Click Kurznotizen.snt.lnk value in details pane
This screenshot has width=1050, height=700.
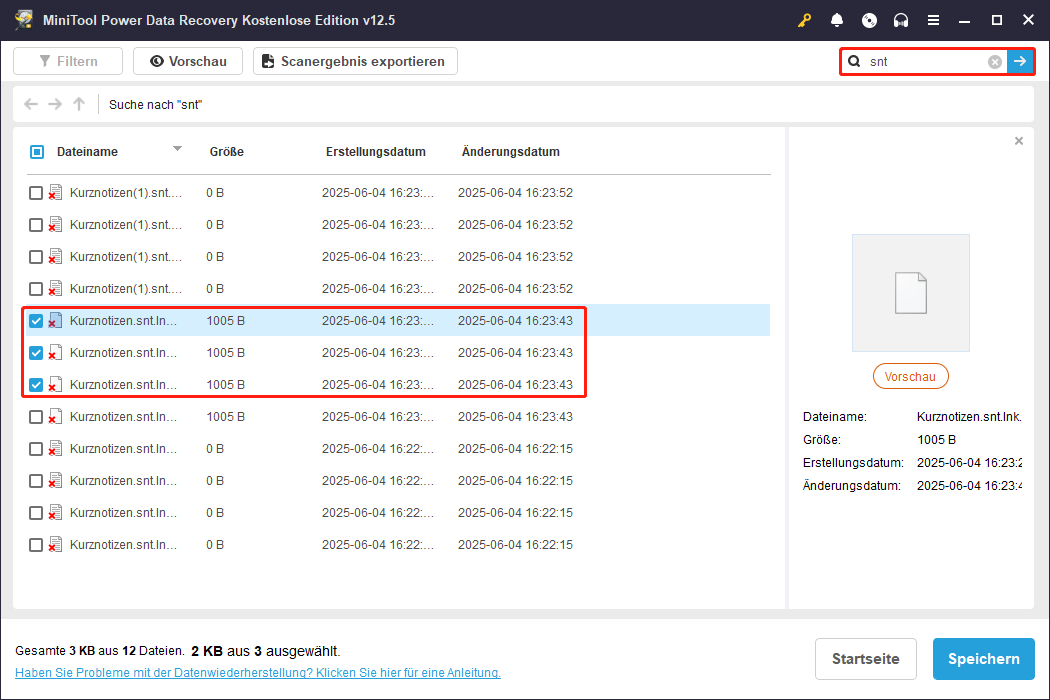(969, 417)
